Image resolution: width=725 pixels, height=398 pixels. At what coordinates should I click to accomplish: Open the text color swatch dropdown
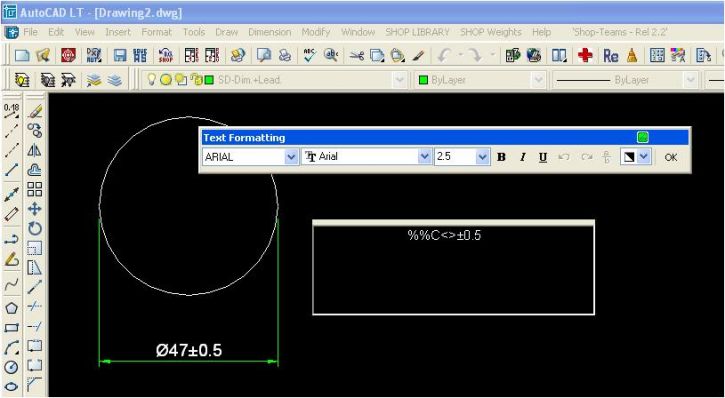coord(644,157)
